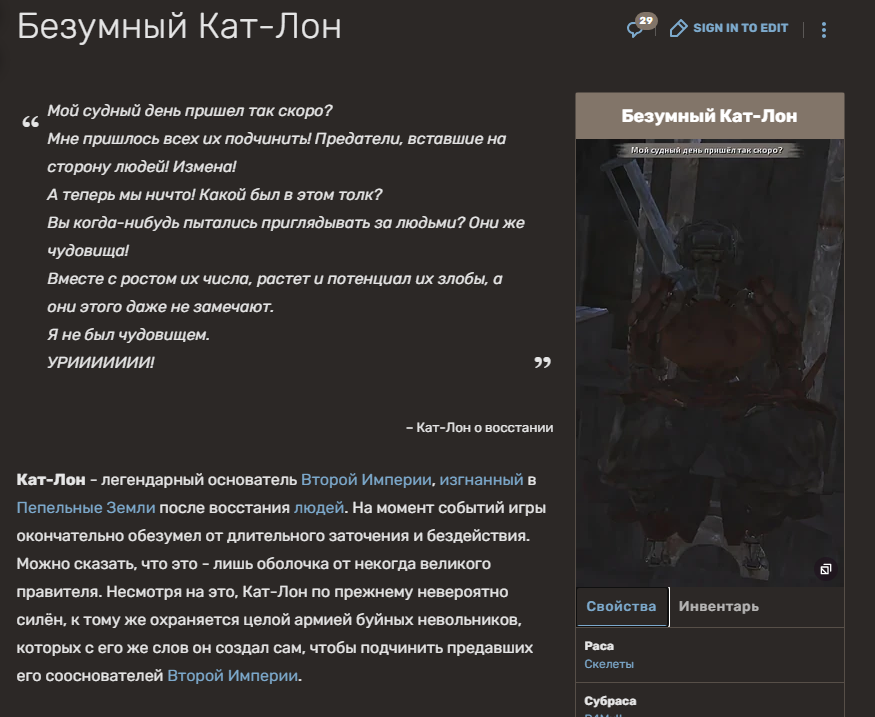Follow the first Второй Империи link
875x717 pixels.
(366, 480)
